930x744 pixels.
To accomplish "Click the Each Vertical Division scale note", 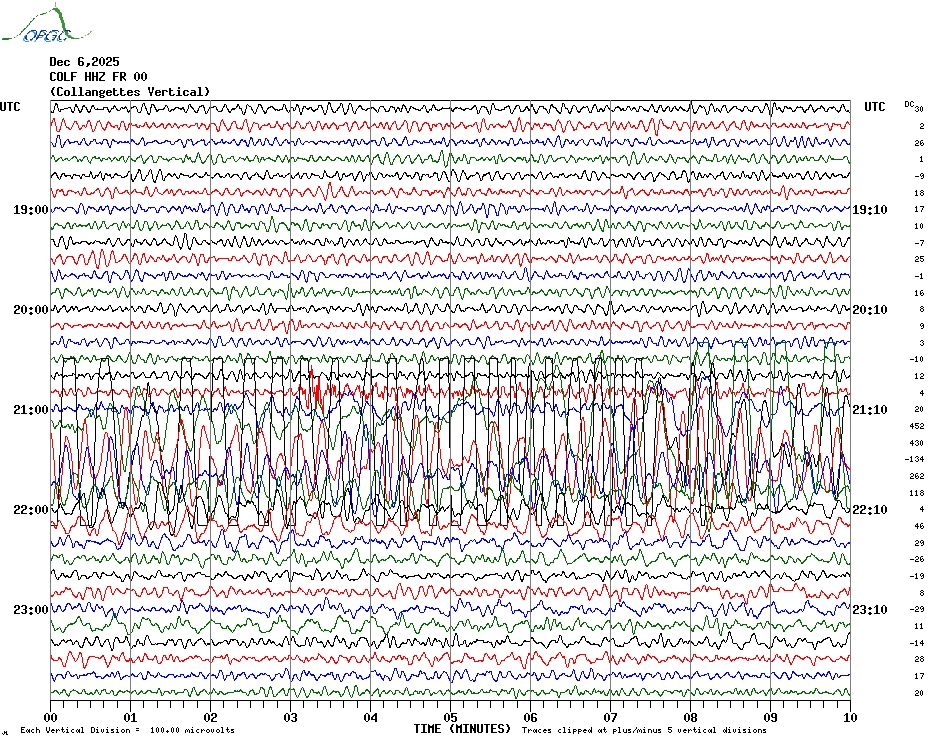I will point(127,731).
